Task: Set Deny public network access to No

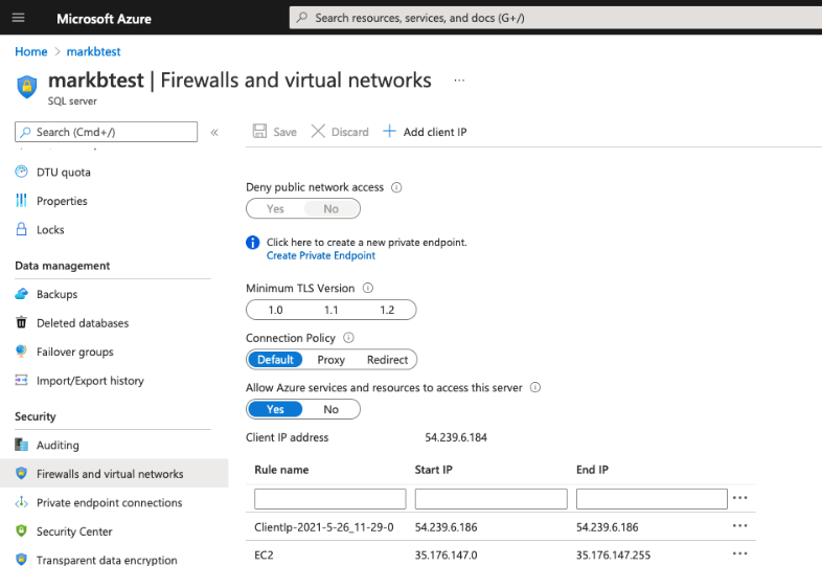Action: click(331, 209)
